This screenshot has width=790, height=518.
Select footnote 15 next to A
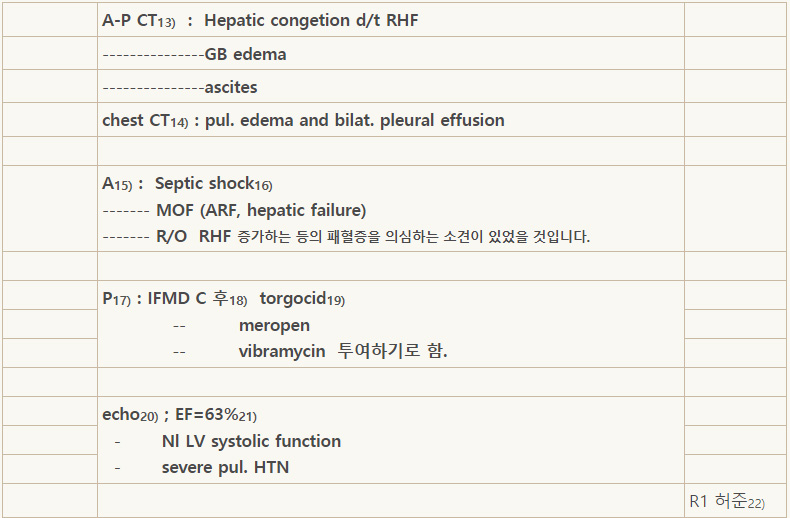click(123, 185)
